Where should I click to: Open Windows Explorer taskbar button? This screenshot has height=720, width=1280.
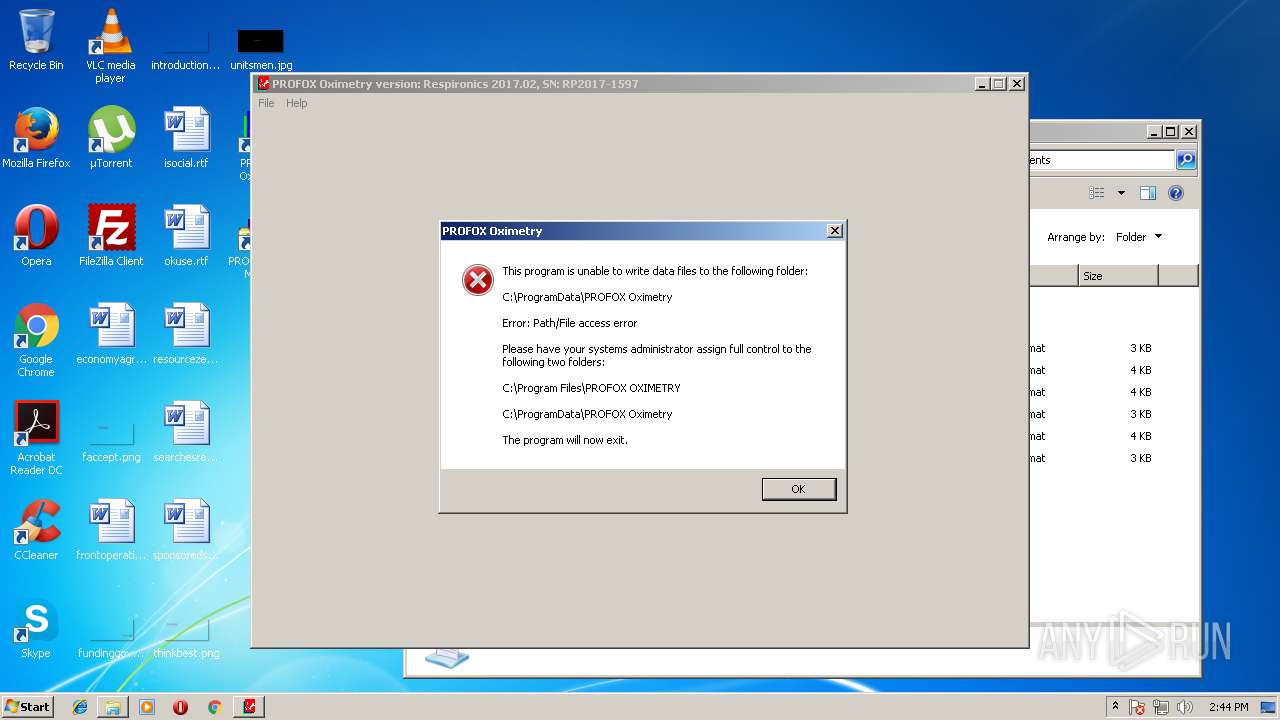point(113,707)
